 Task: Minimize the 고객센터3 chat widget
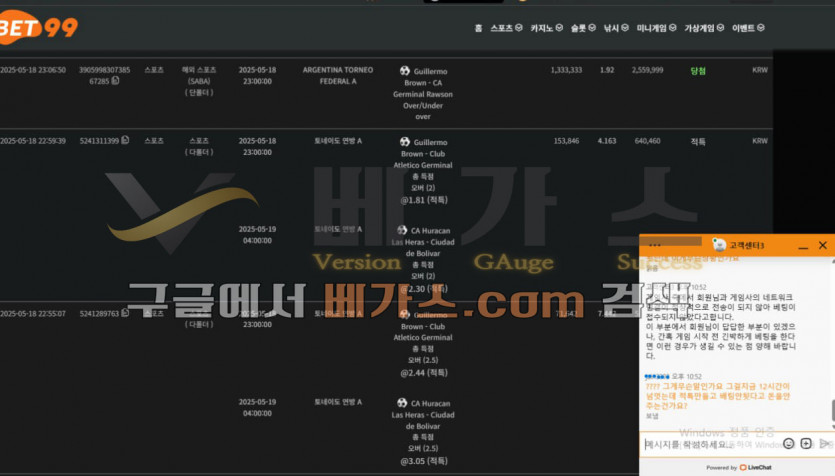tap(803, 246)
